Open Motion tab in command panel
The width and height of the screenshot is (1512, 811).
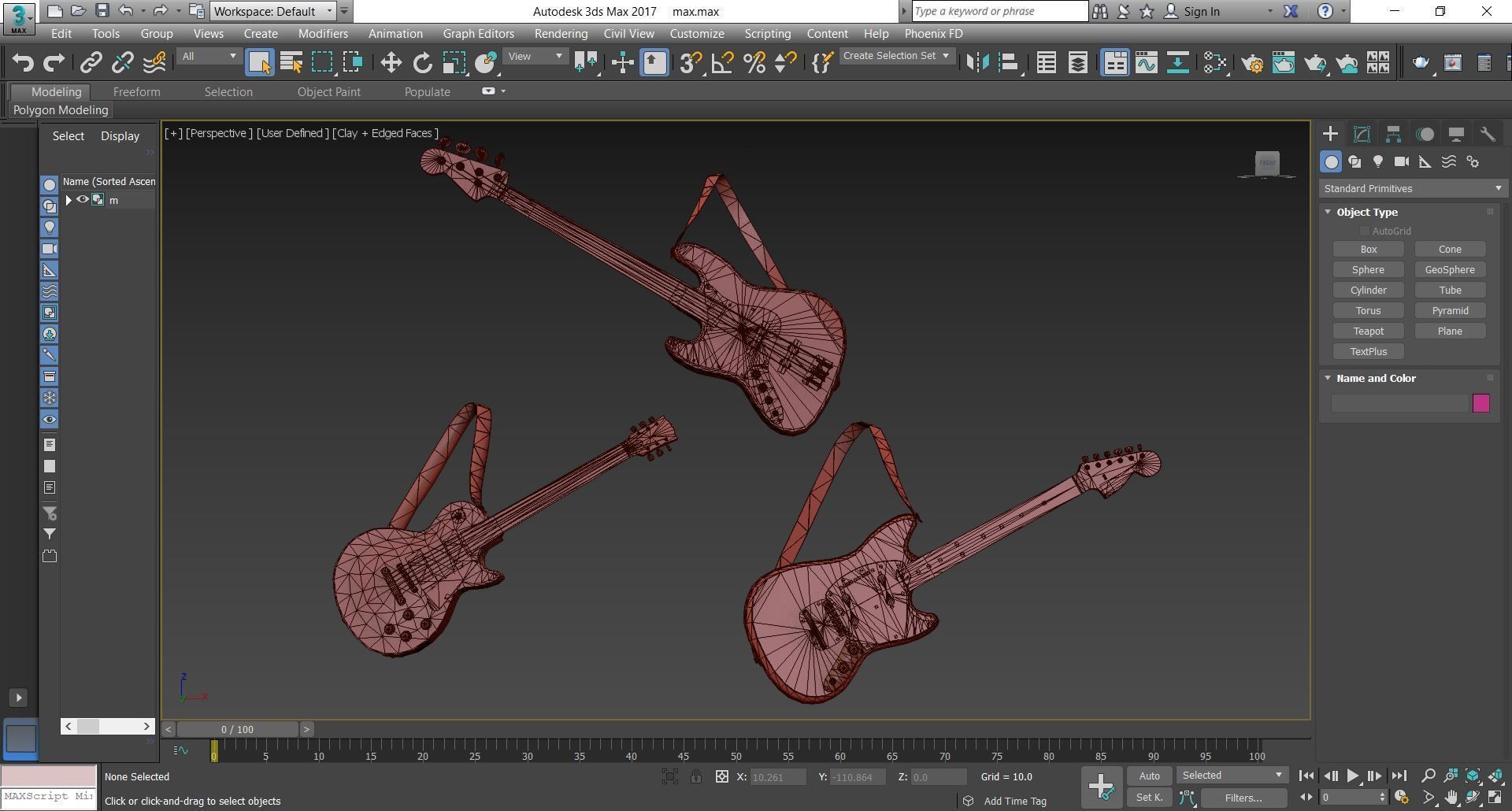point(1425,134)
